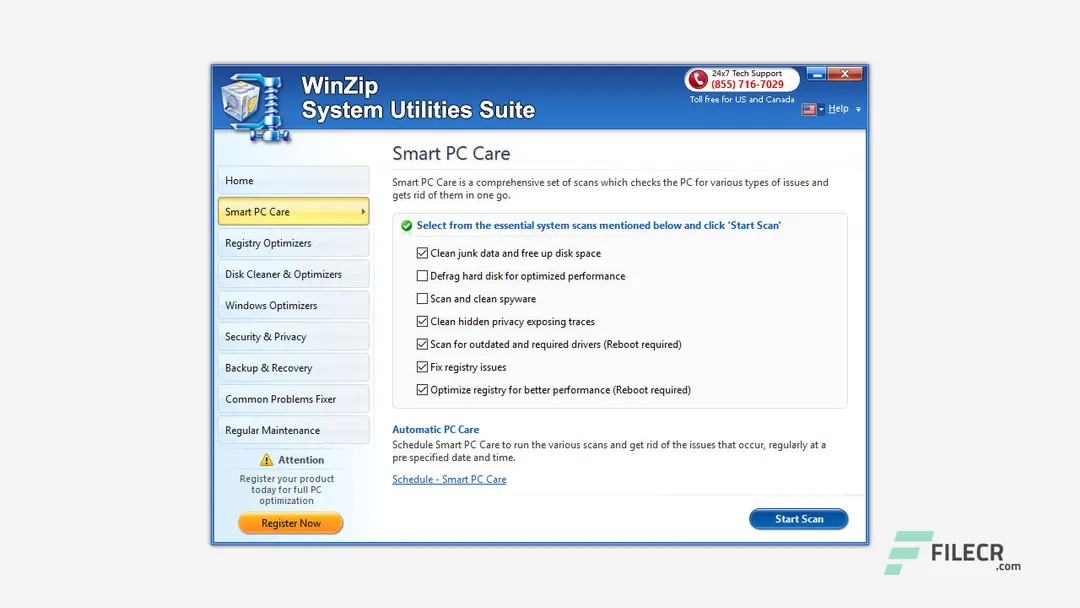Screen dimensions: 1080x608
Task: Click the orange Register Now button
Action: coord(291,523)
